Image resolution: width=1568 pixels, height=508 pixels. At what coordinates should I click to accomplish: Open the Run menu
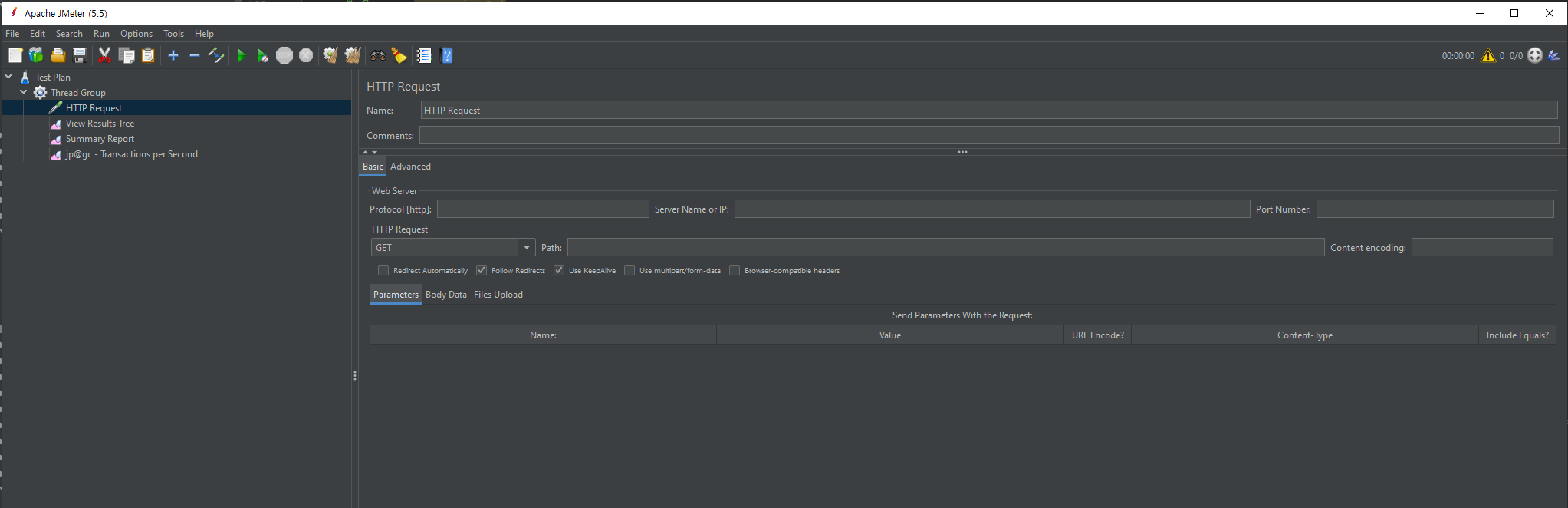pyautogui.click(x=101, y=34)
